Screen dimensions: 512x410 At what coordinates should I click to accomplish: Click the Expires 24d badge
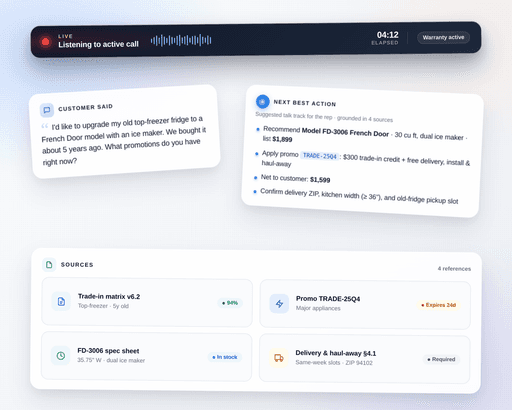click(439, 305)
